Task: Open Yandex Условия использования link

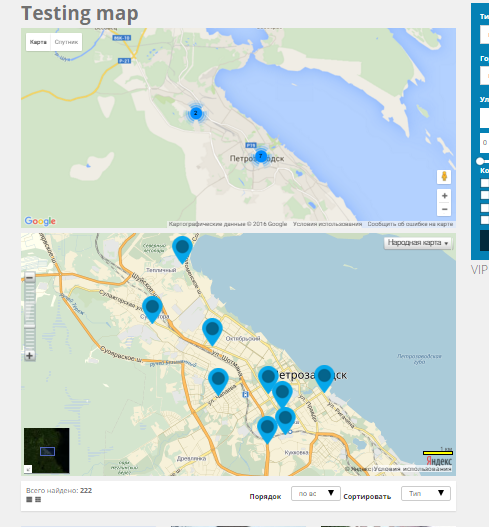Action: 413,469
